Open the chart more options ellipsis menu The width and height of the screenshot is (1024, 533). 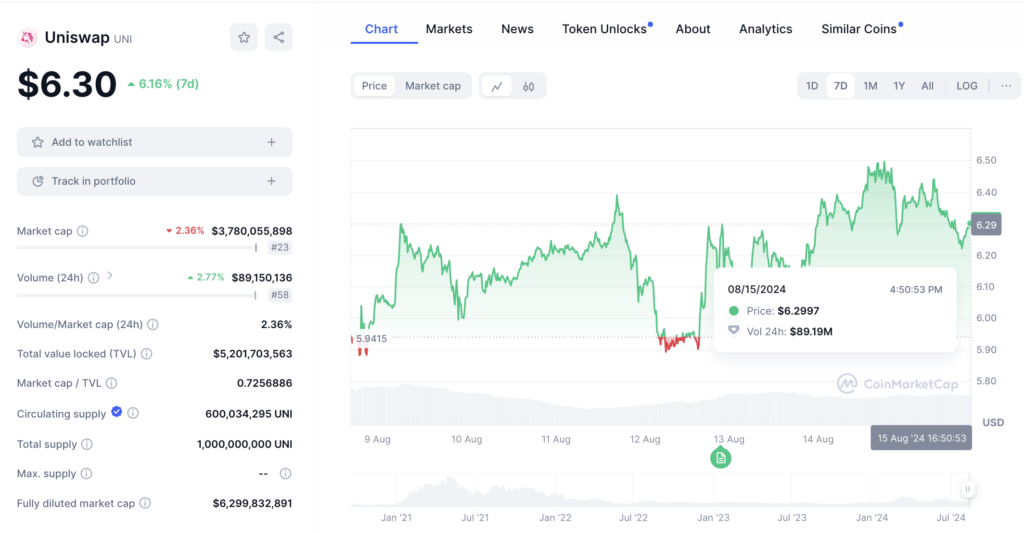1005,86
